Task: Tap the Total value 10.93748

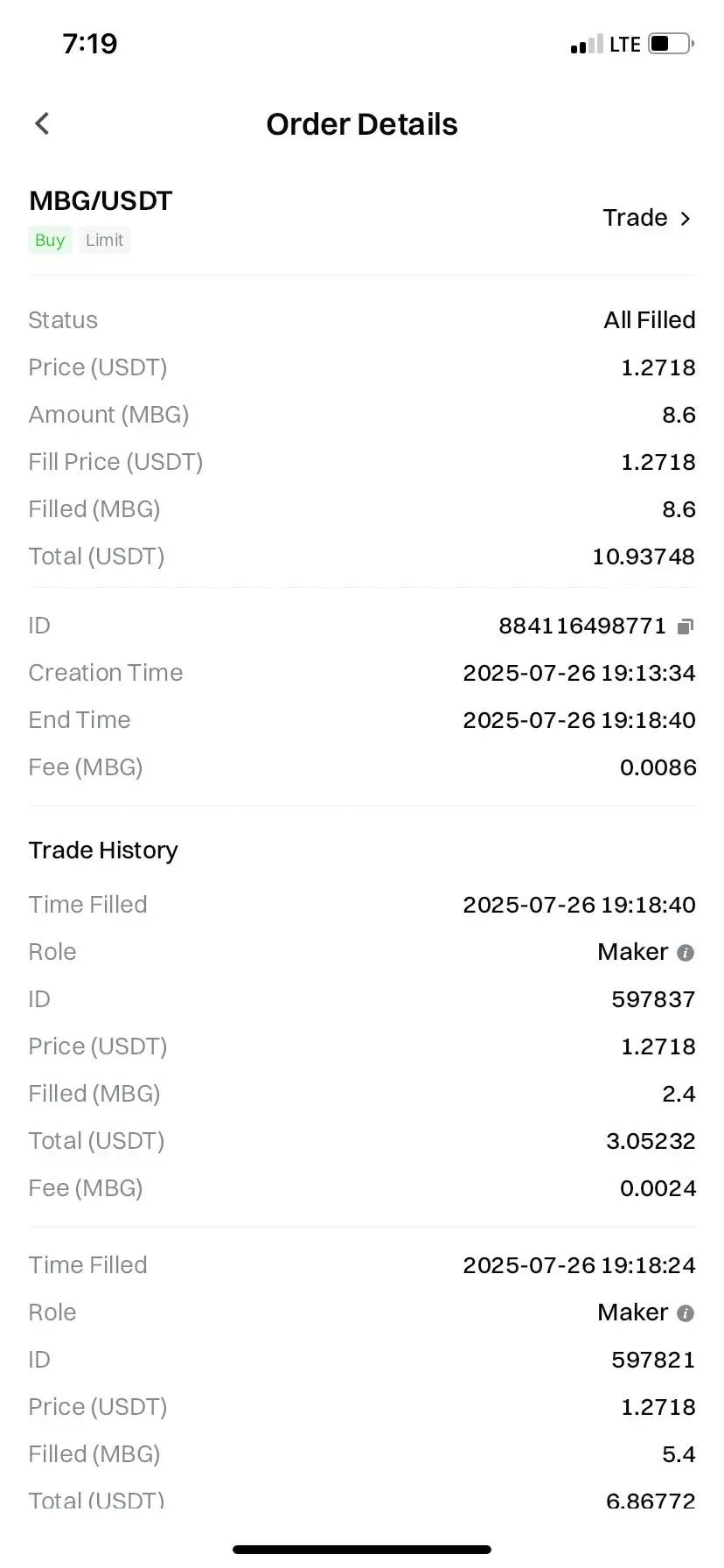Action: 644,556
